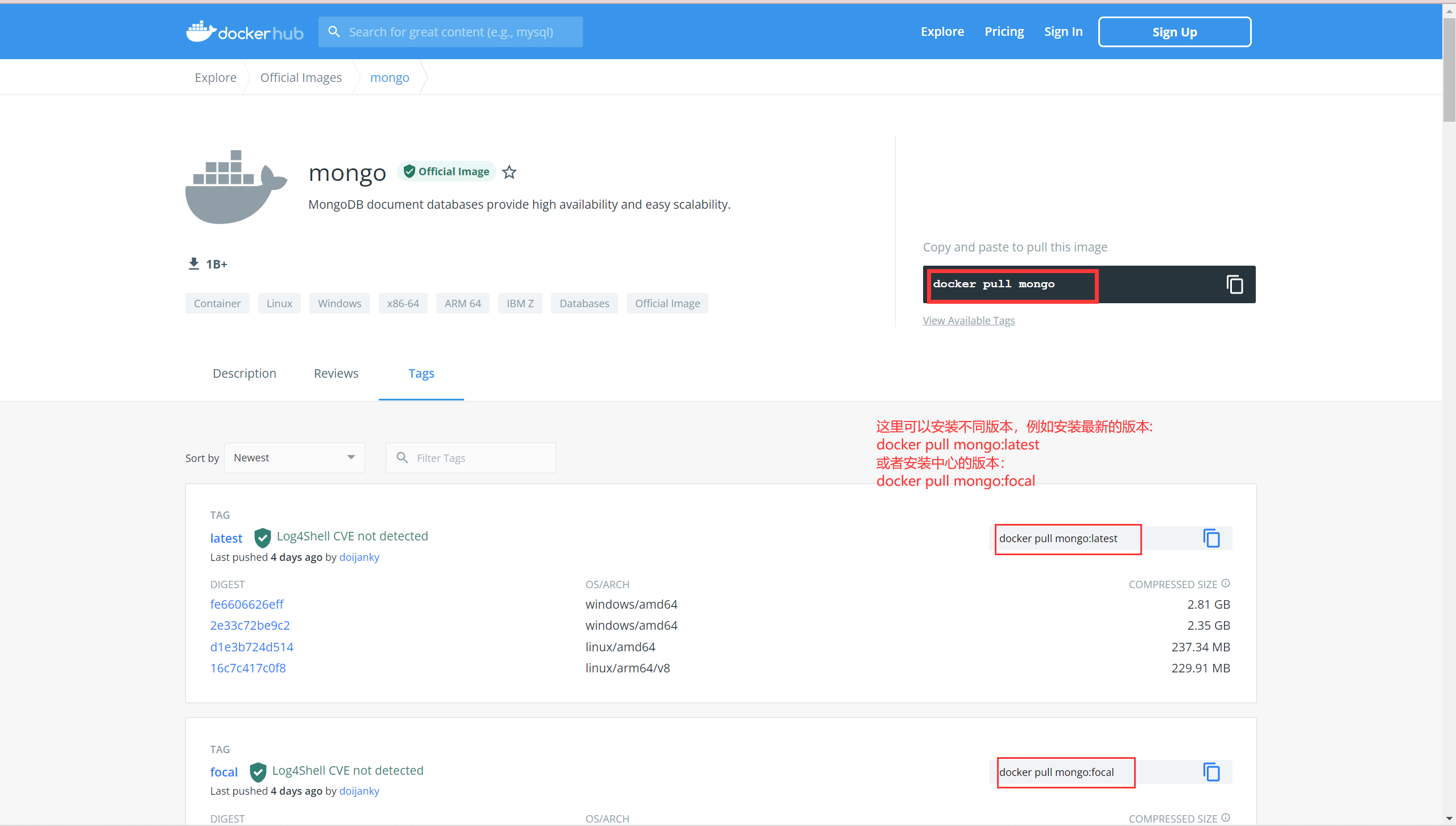The height and width of the screenshot is (826, 1456).
Task: Open digest fe6606626eff
Action: click(247, 604)
